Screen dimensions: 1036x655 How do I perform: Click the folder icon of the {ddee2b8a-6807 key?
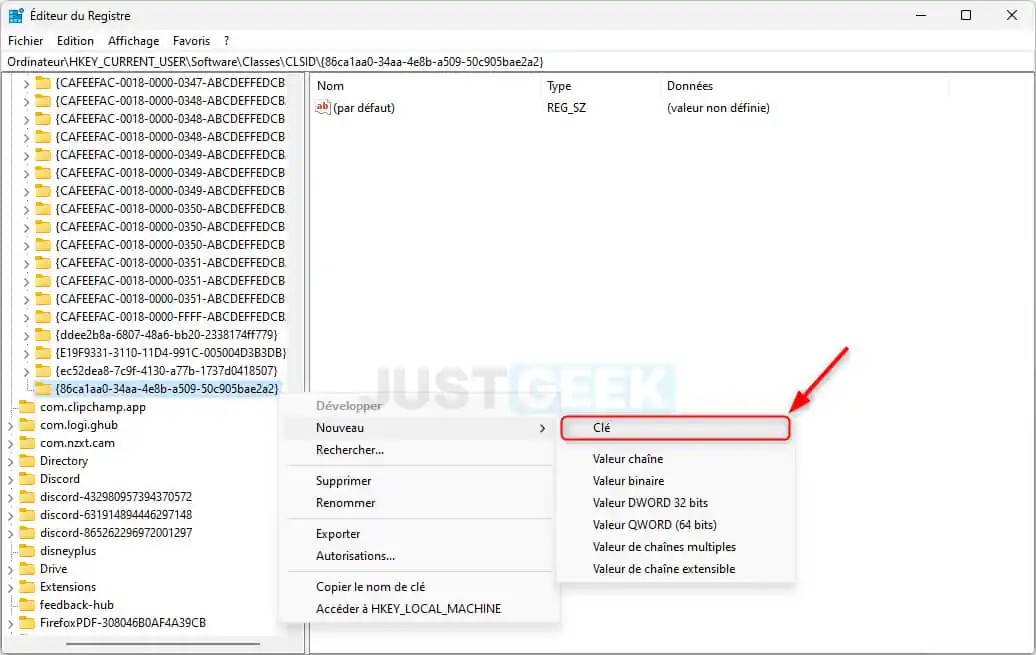click(43, 334)
